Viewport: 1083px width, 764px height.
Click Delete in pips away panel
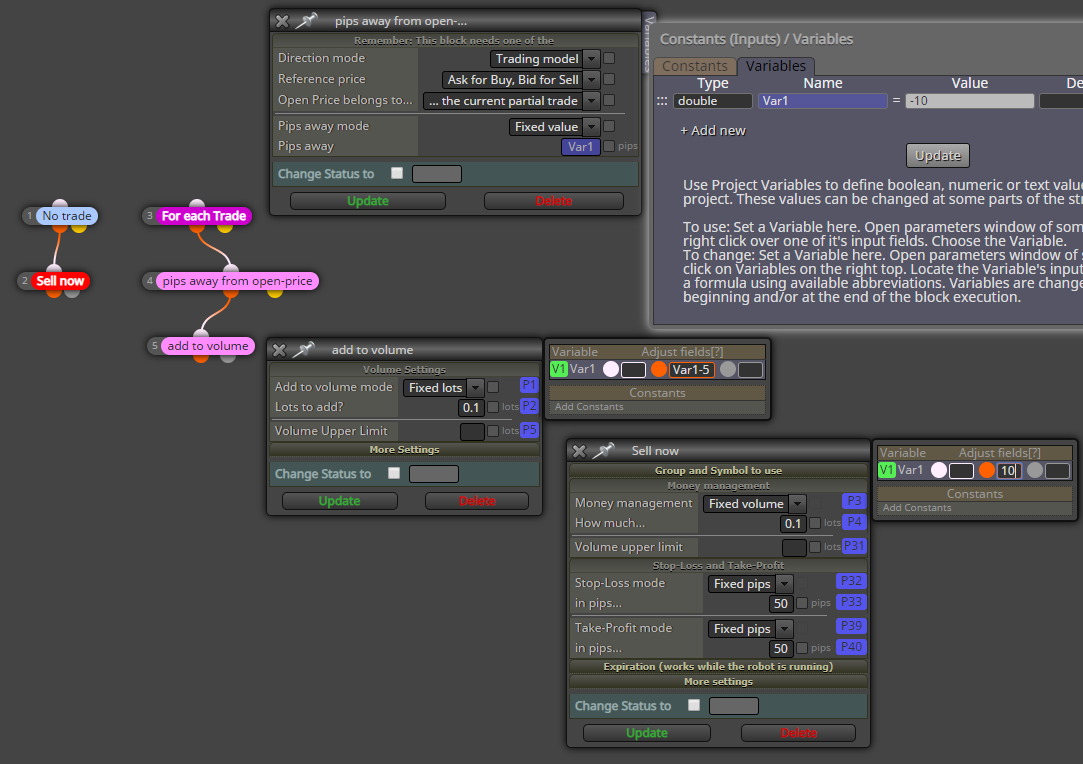[554, 200]
